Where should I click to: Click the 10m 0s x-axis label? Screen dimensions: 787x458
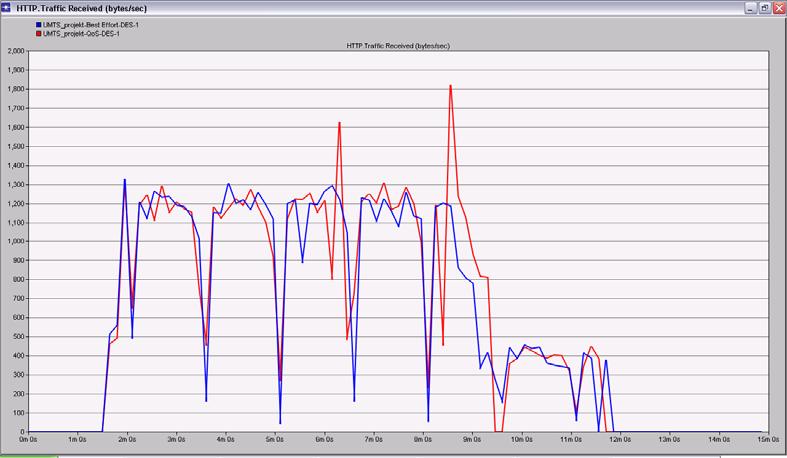521,439
